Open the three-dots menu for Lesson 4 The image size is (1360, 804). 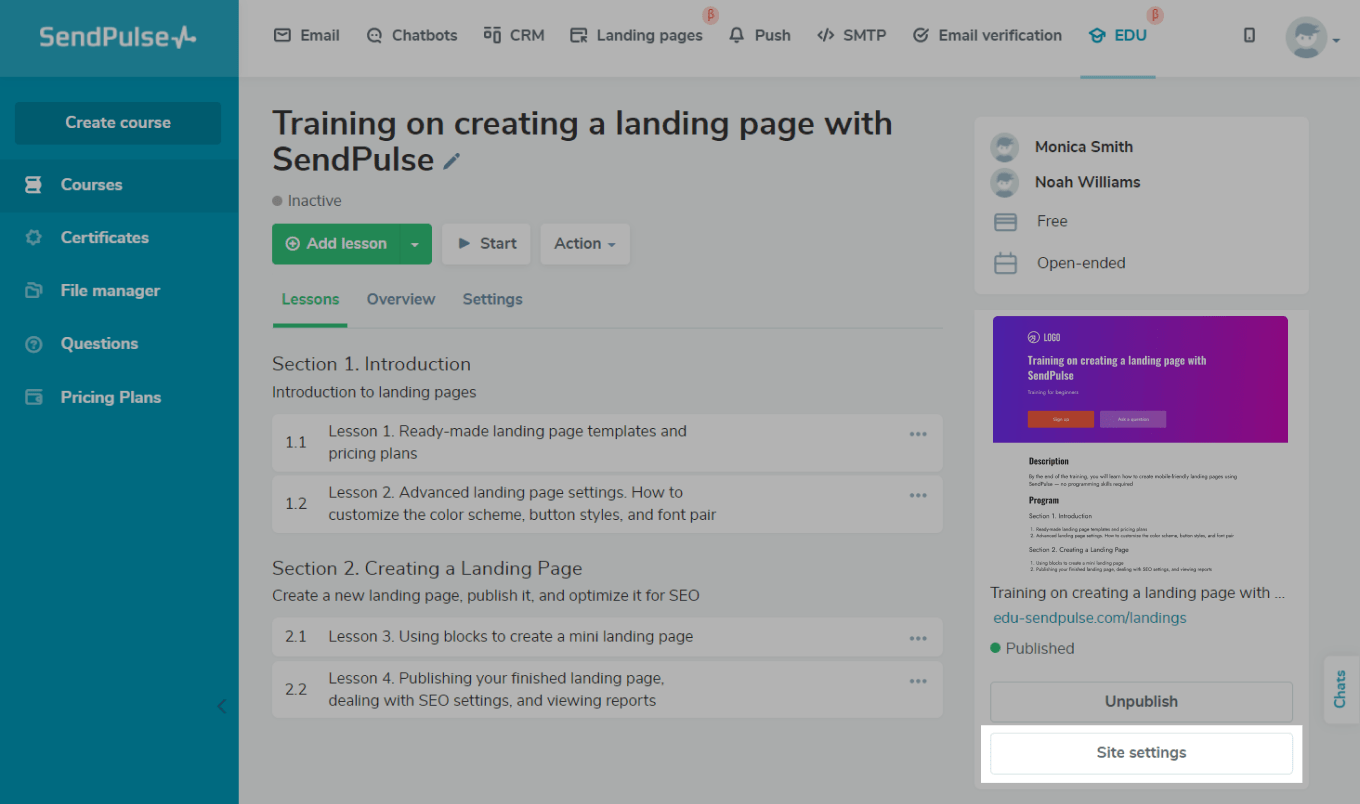(x=918, y=681)
